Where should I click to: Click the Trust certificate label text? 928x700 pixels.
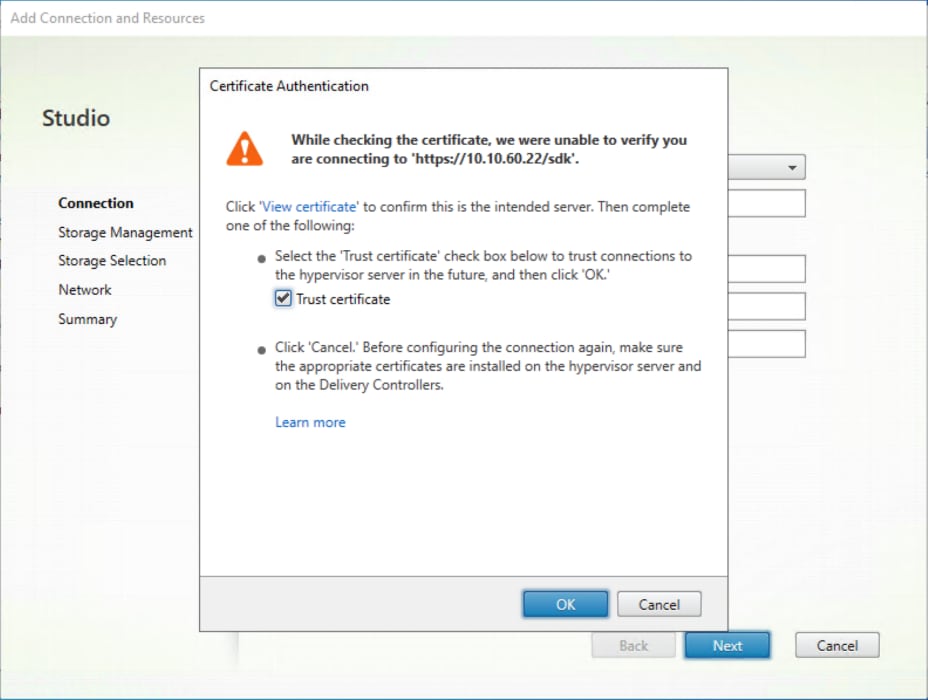pyautogui.click(x=343, y=299)
